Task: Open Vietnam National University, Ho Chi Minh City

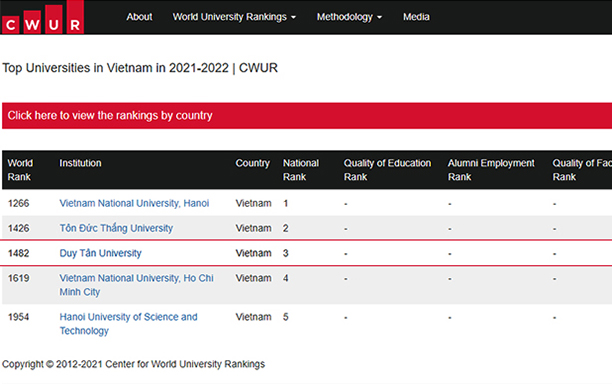Action: [x=136, y=285]
